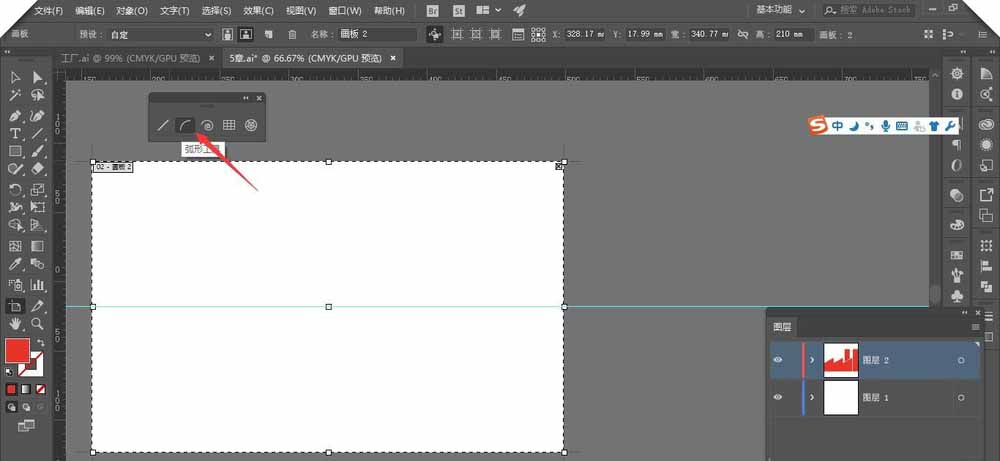
Task: Choose Arc tool in floating panel
Action: click(x=185, y=126)
